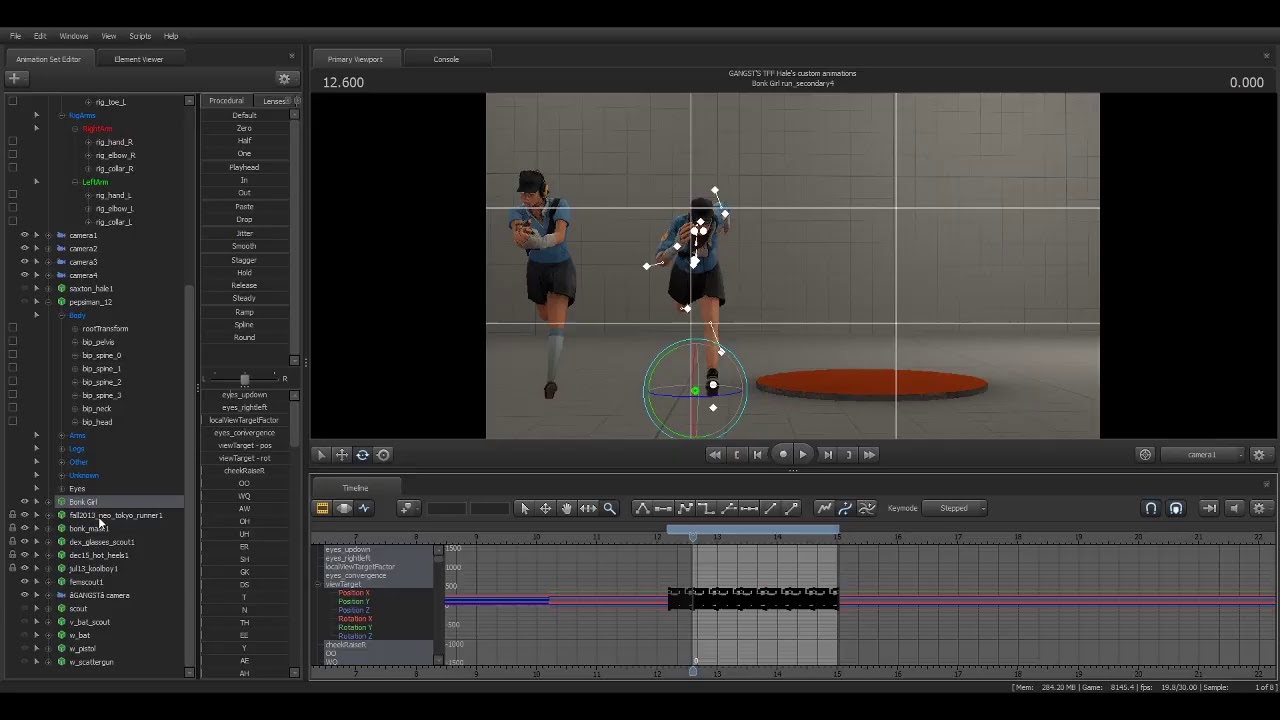1280x720 pixels.
Task: Open the camera1 selection dropdown
Action: (x=1208, y=455)
